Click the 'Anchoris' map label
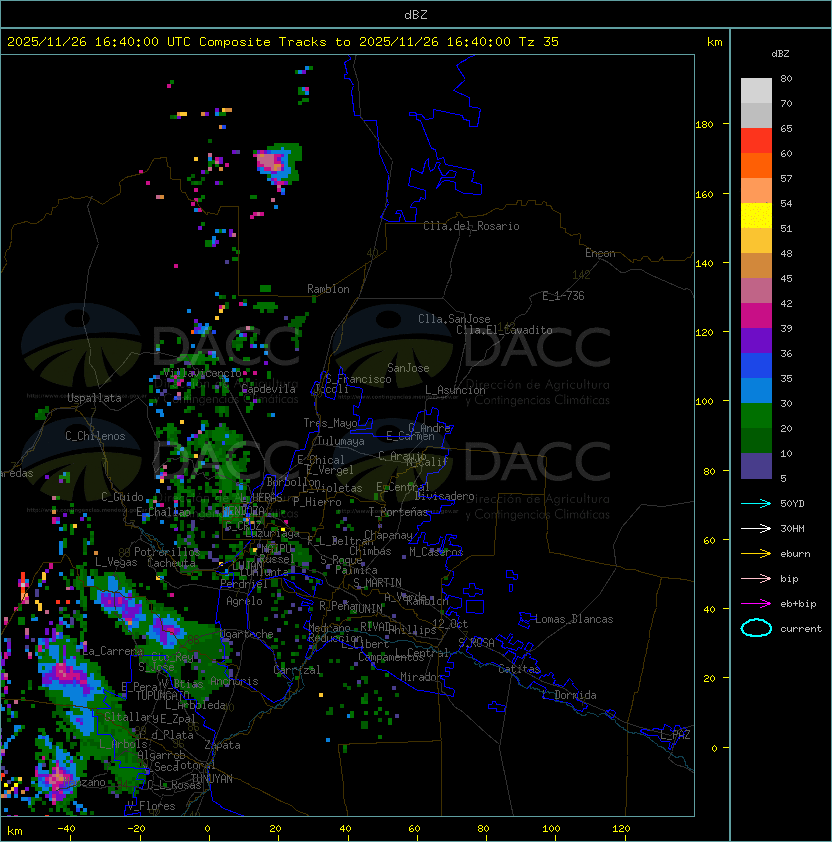Image resolution: width=832 pixels, height=842 pixels. (234, 681)
